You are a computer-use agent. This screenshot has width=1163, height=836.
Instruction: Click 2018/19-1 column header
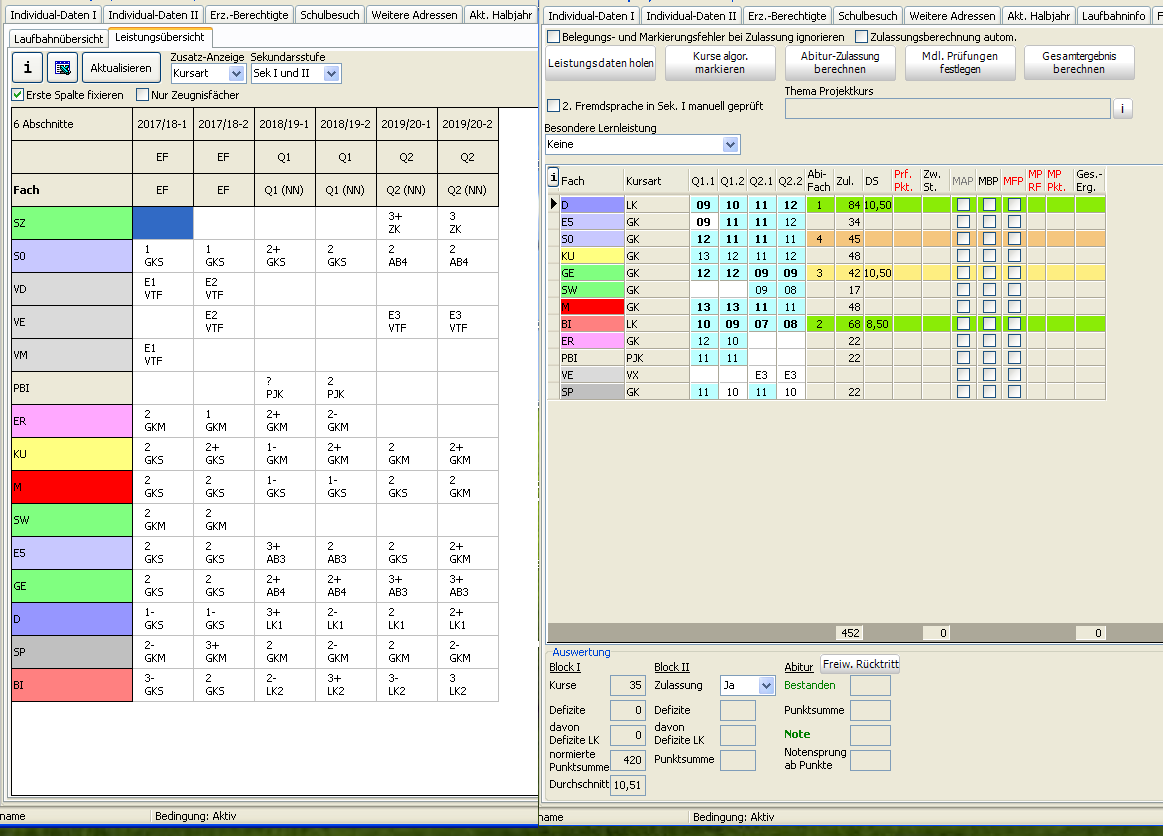pos(284,124)
